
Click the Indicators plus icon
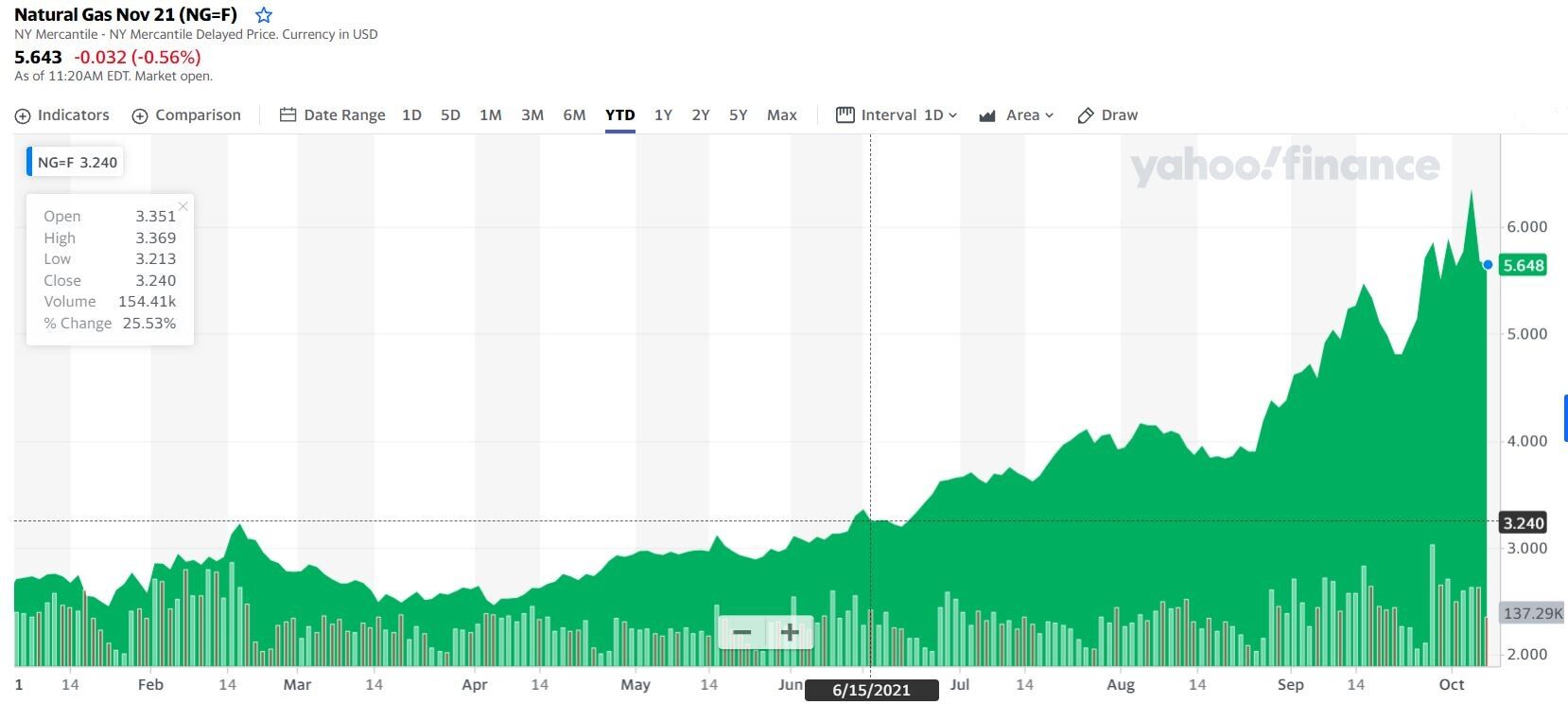point(23,115)
